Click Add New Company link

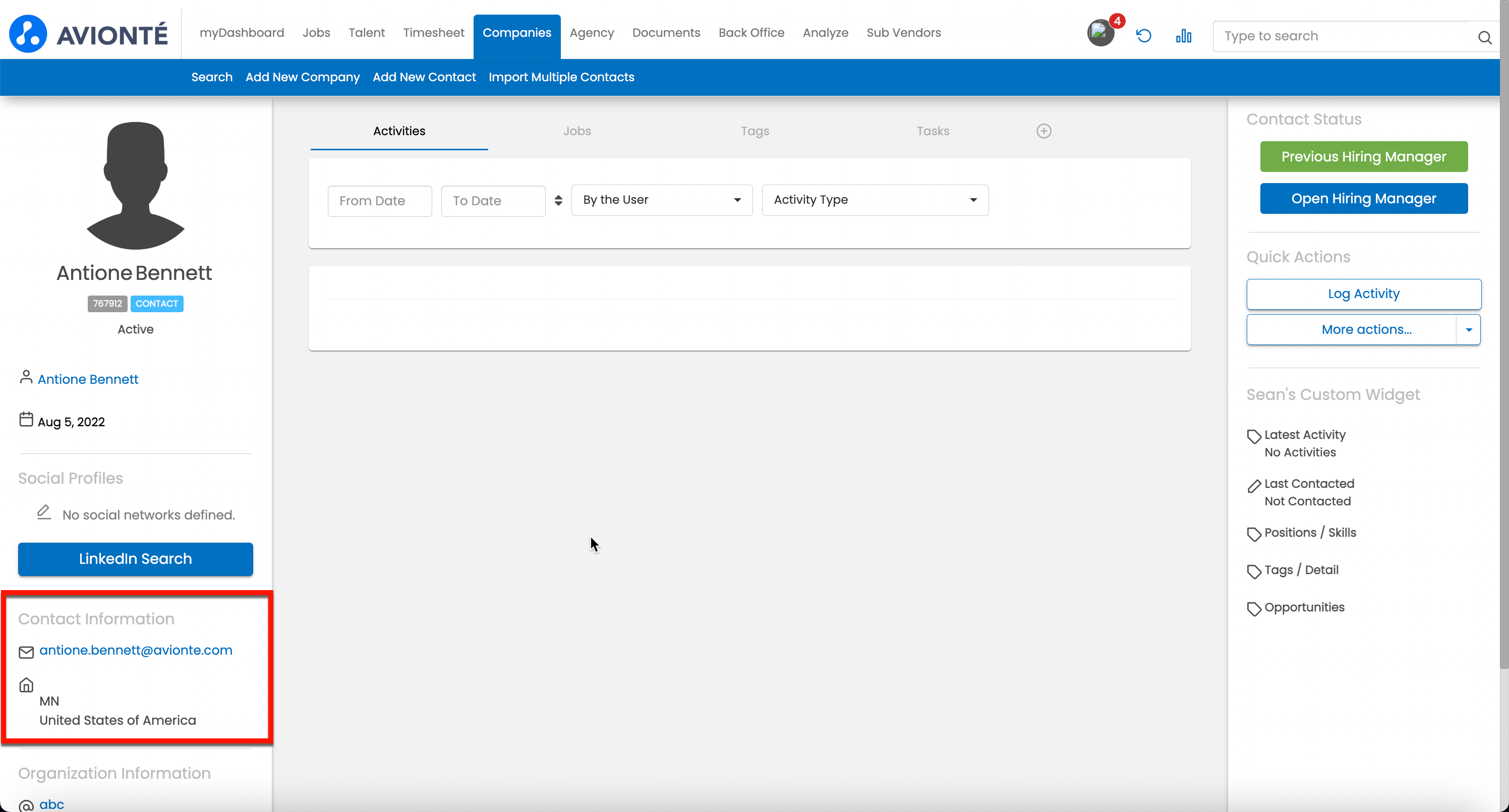302,77
